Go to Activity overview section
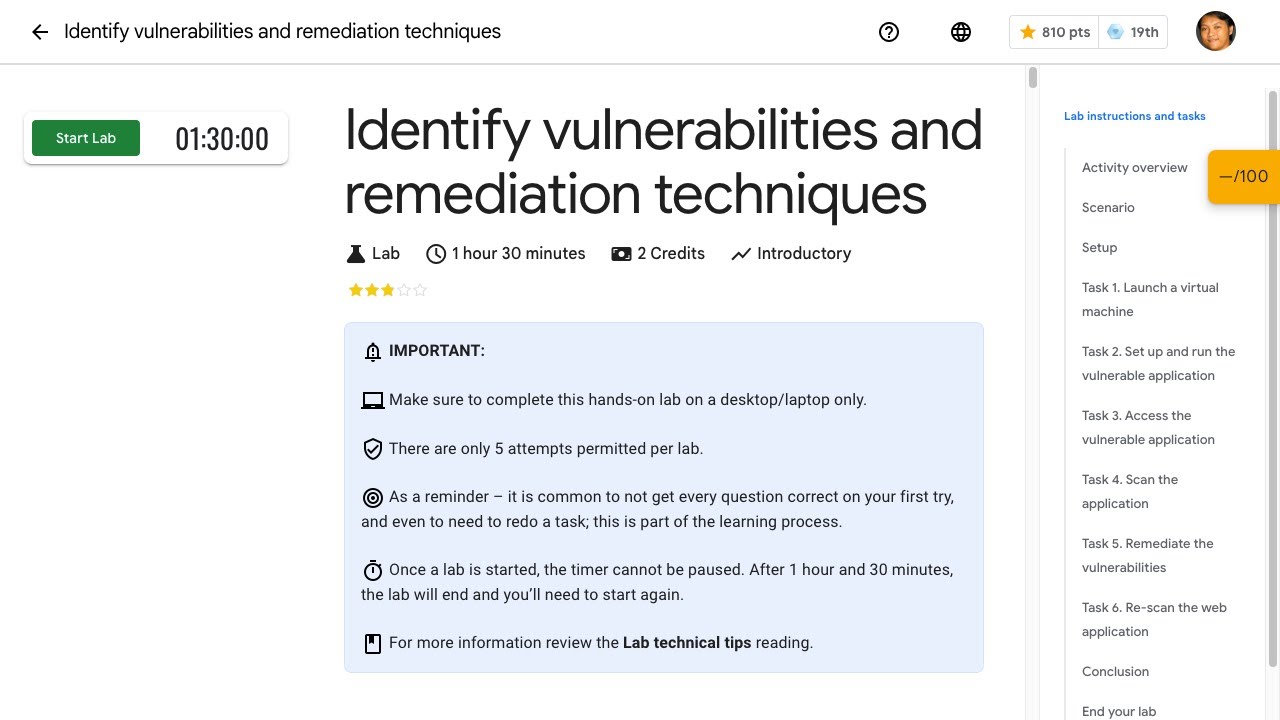 tap(1134, 168)
